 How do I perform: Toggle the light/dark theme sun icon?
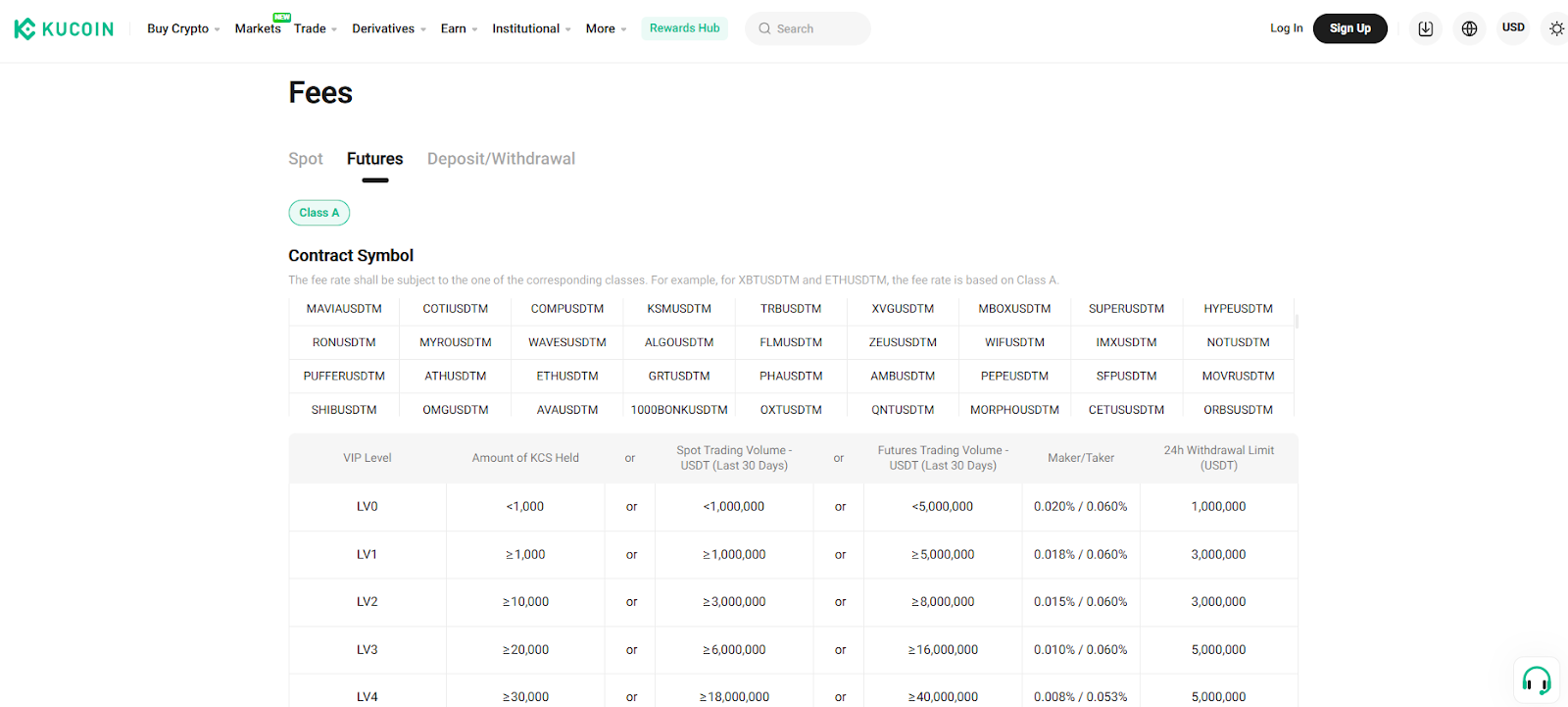[1556, 28]
